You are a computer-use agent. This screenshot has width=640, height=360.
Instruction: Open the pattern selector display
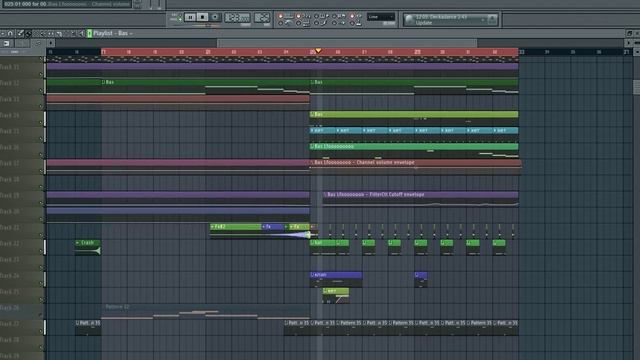click(262, 17)
